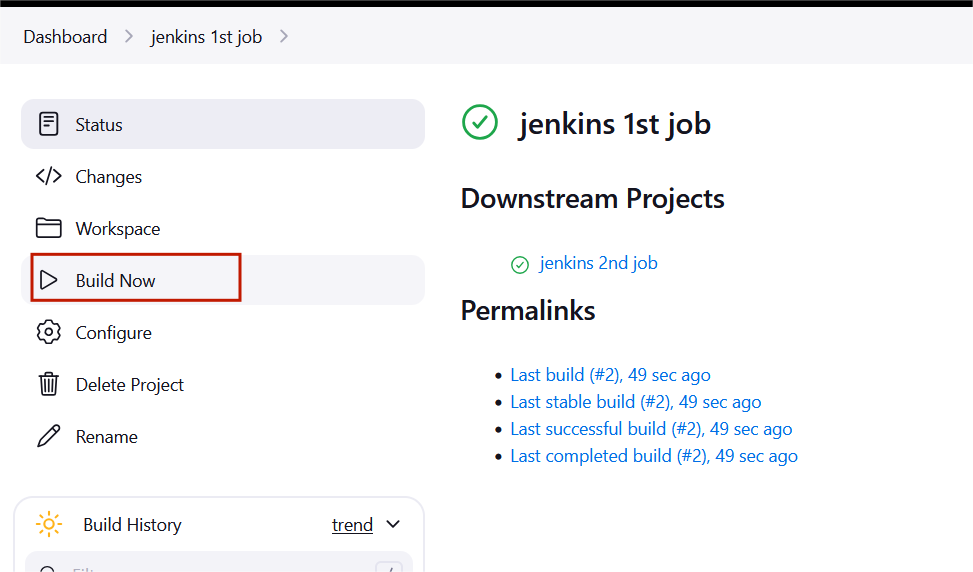Click the Delete Project trash icon
This screenshot has width=973, height=572.
48,385
